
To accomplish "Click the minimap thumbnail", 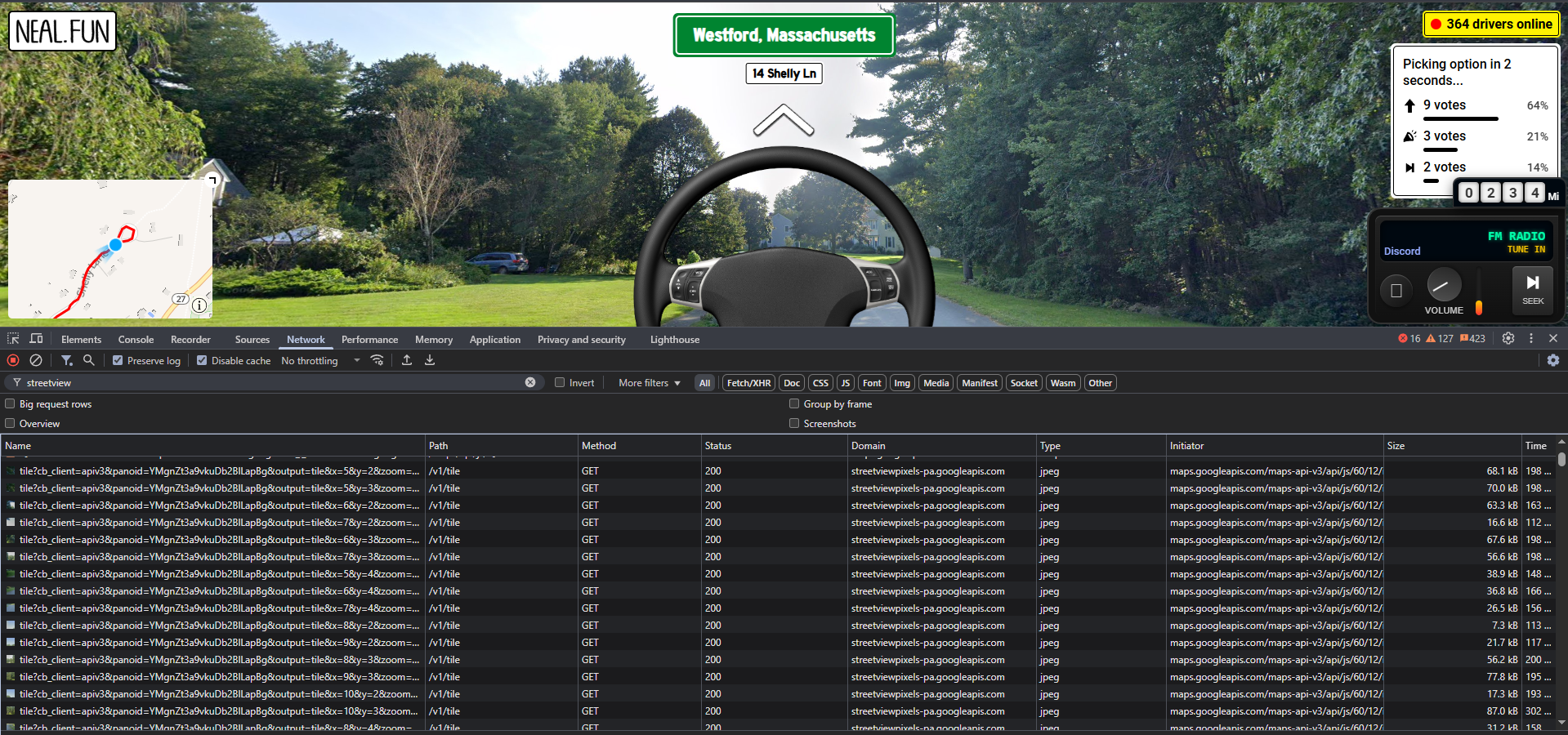I will 110,249.
